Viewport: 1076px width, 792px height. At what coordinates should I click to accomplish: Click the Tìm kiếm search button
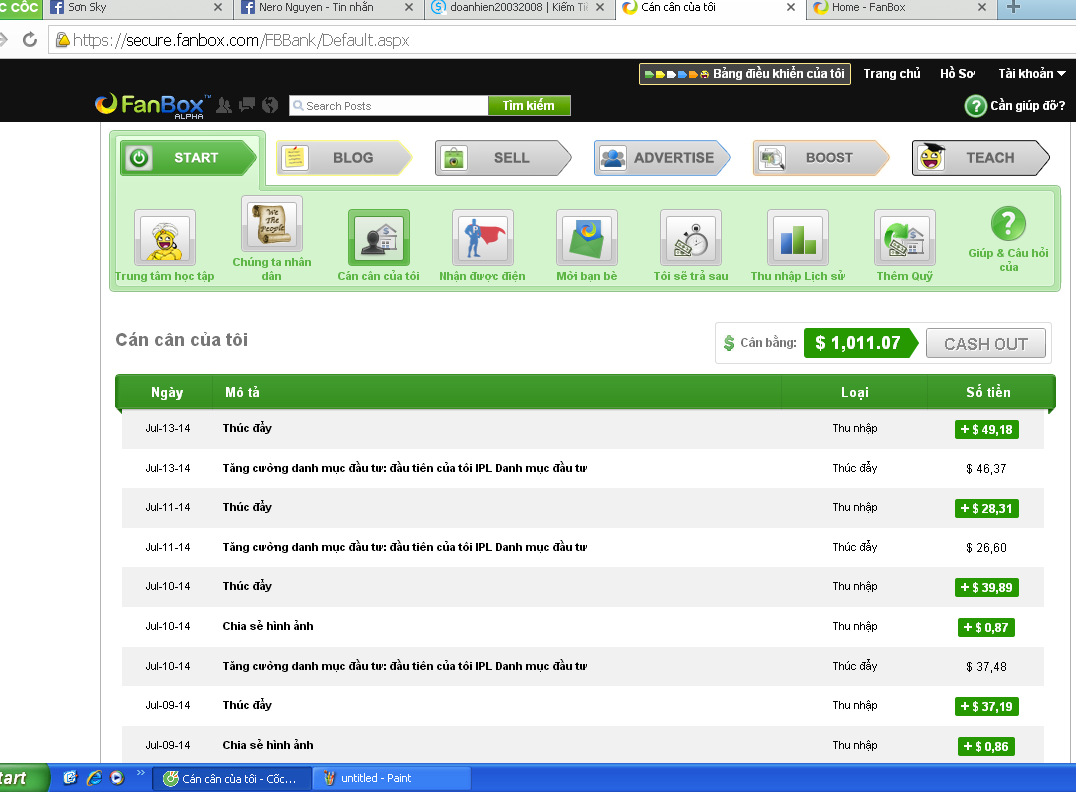click(x=528, y=106)
